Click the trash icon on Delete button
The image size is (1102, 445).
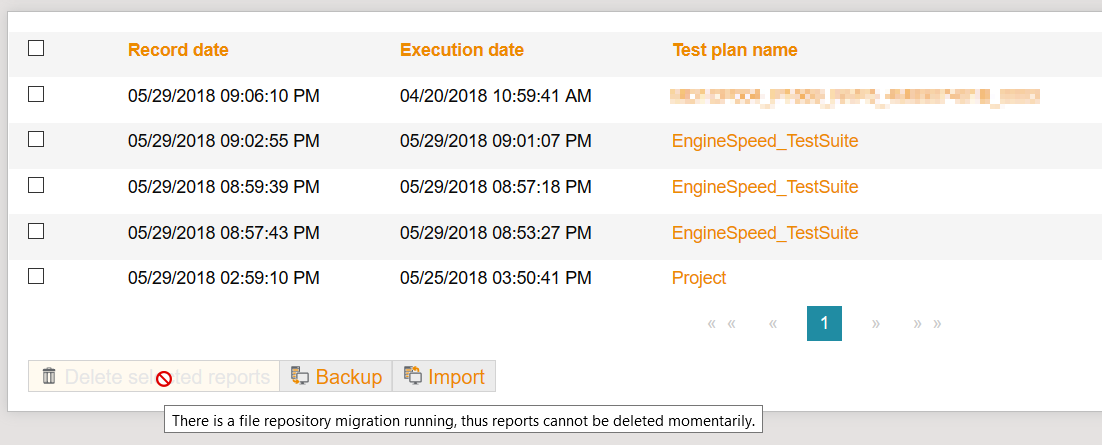tap(49, 377)
